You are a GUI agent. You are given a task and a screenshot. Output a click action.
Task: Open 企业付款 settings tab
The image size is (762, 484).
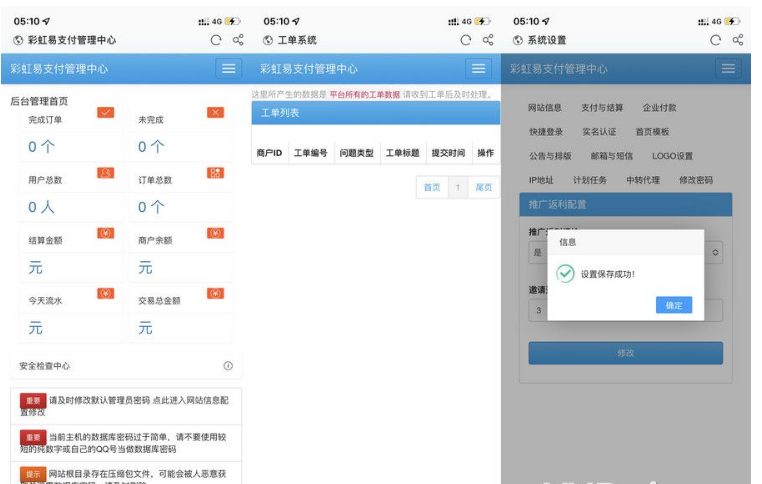tap(659, 108)
